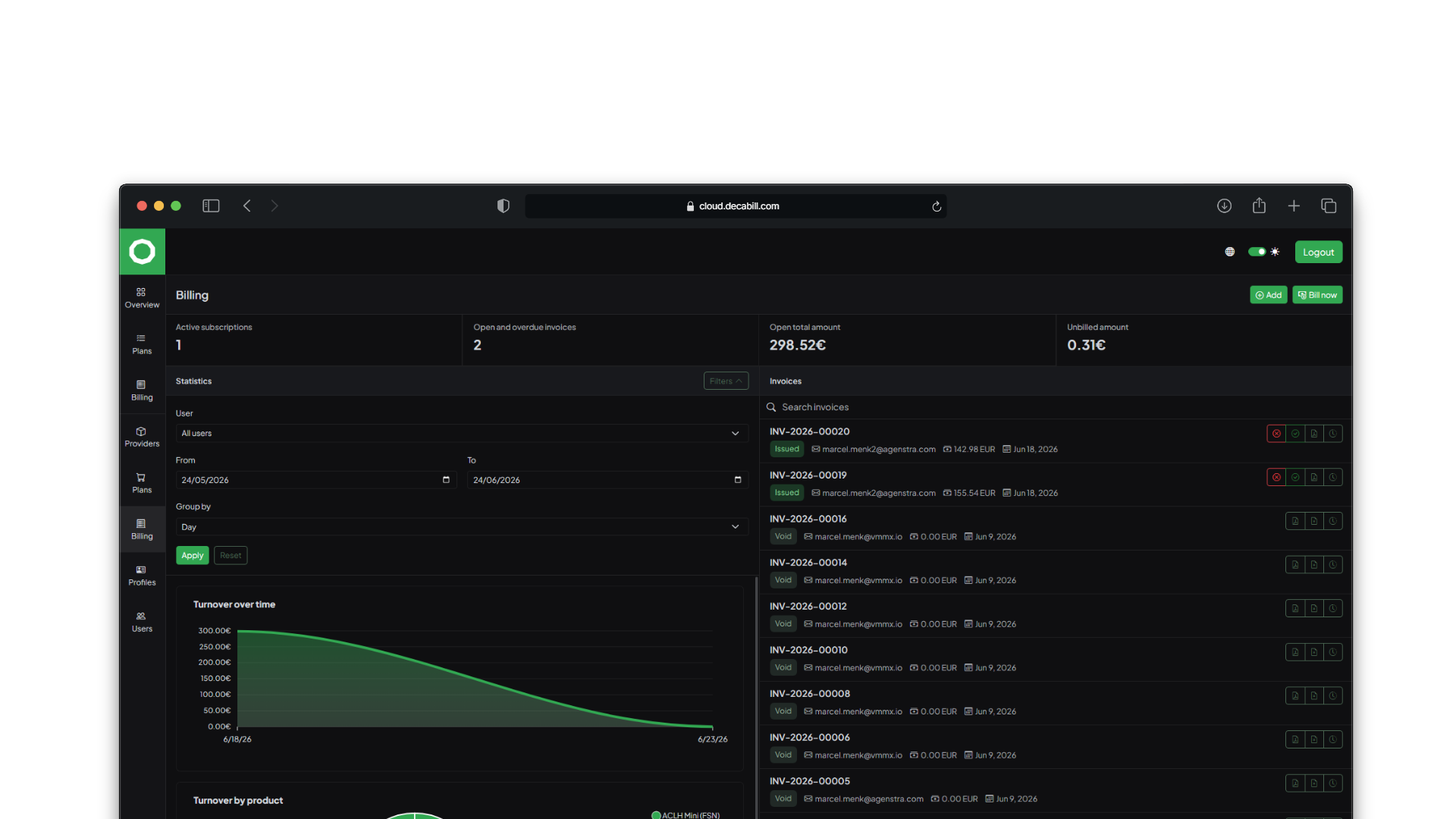
Task: Reload the page in Safari
Action: coord(937,206)
